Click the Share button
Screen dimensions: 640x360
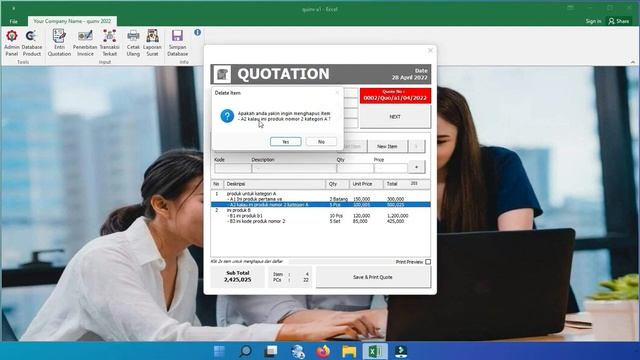pyautogui.click(x=619, y=21)
